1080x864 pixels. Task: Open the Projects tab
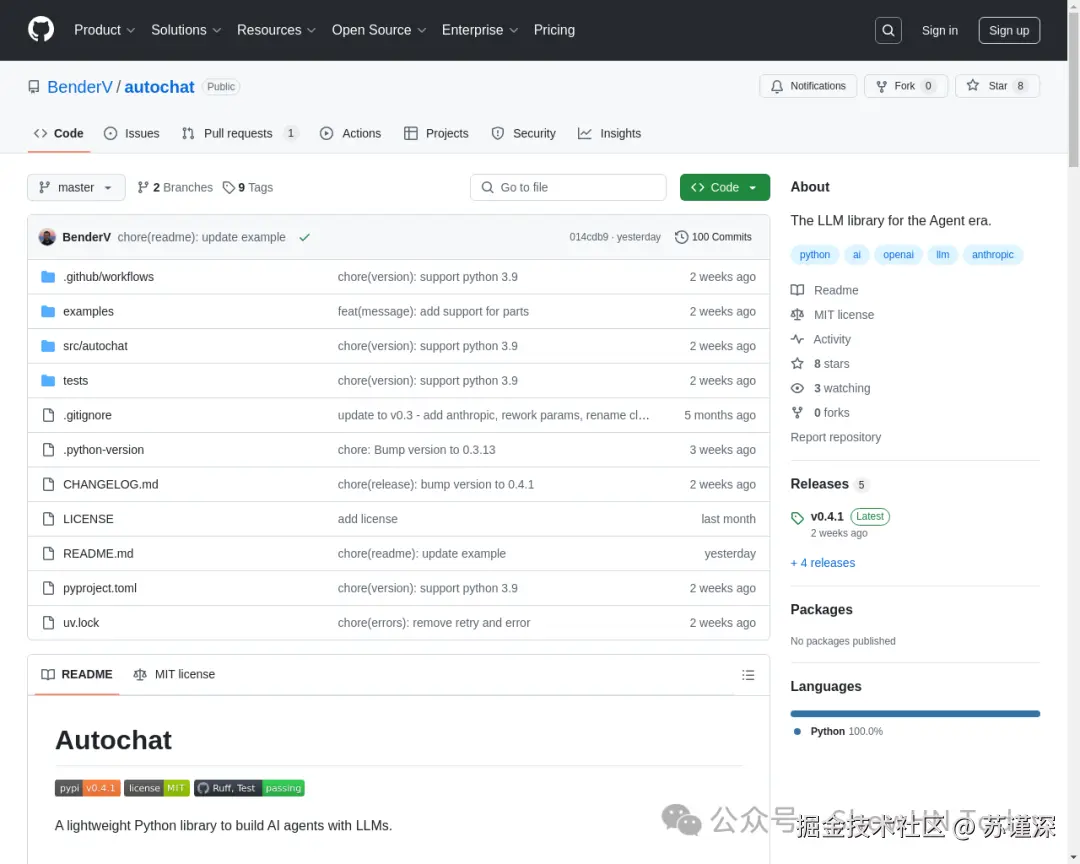[436, 134]
